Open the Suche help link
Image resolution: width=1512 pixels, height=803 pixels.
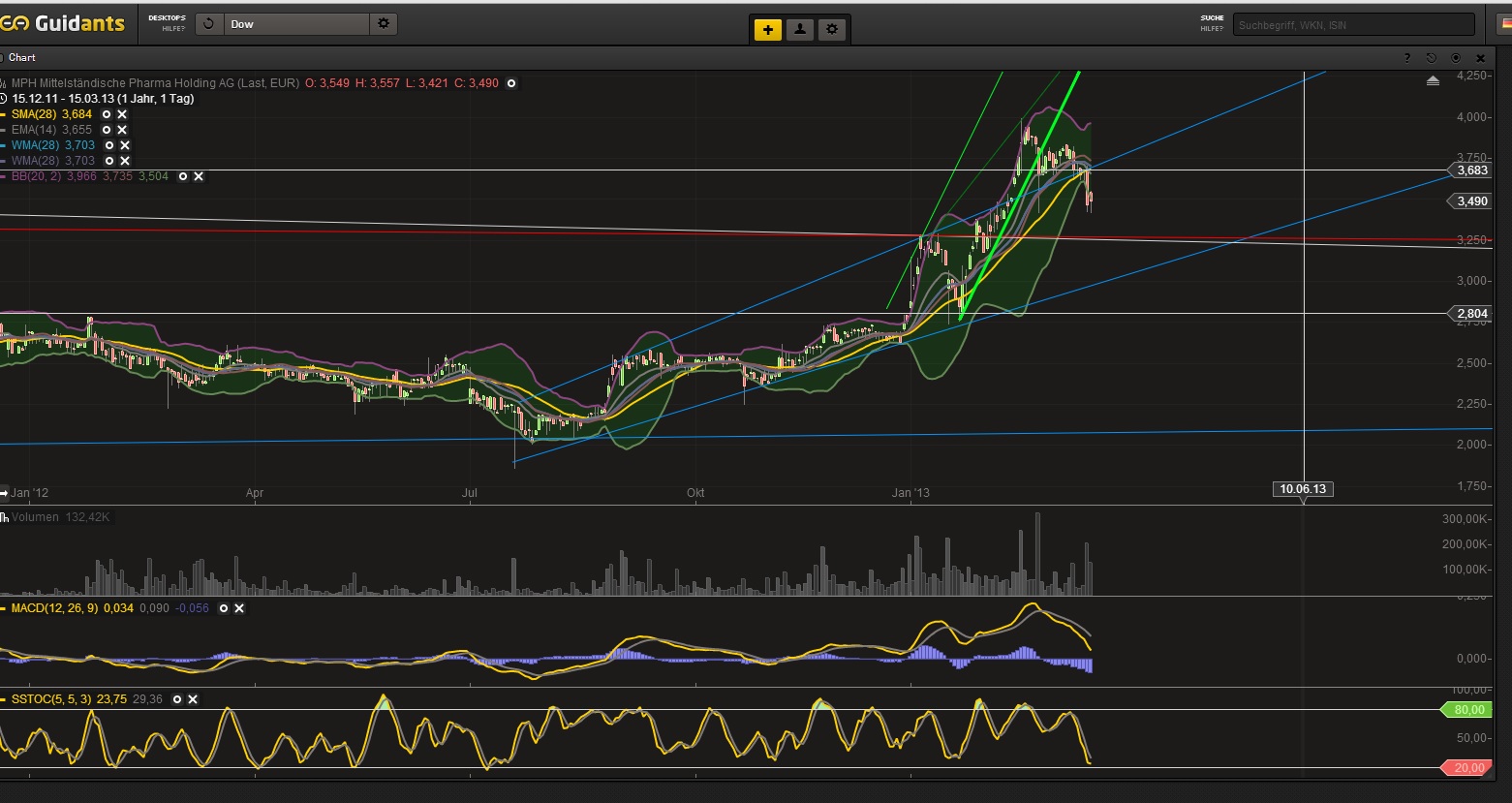pyautogui.click(x=1211, y=29)
